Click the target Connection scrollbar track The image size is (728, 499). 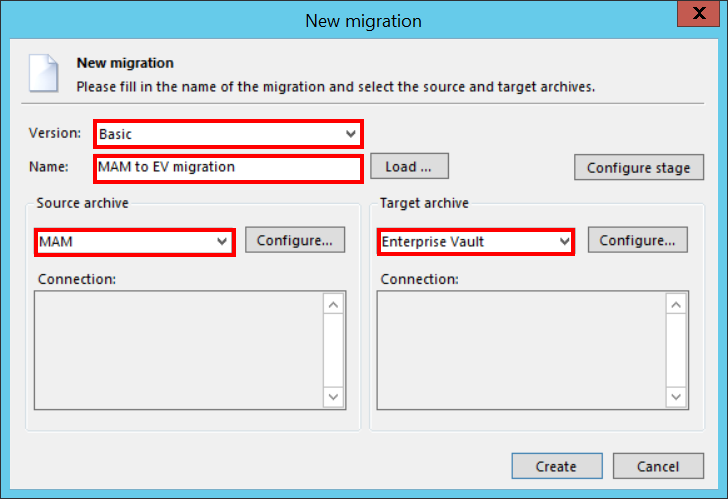click(x=677, y=350)
